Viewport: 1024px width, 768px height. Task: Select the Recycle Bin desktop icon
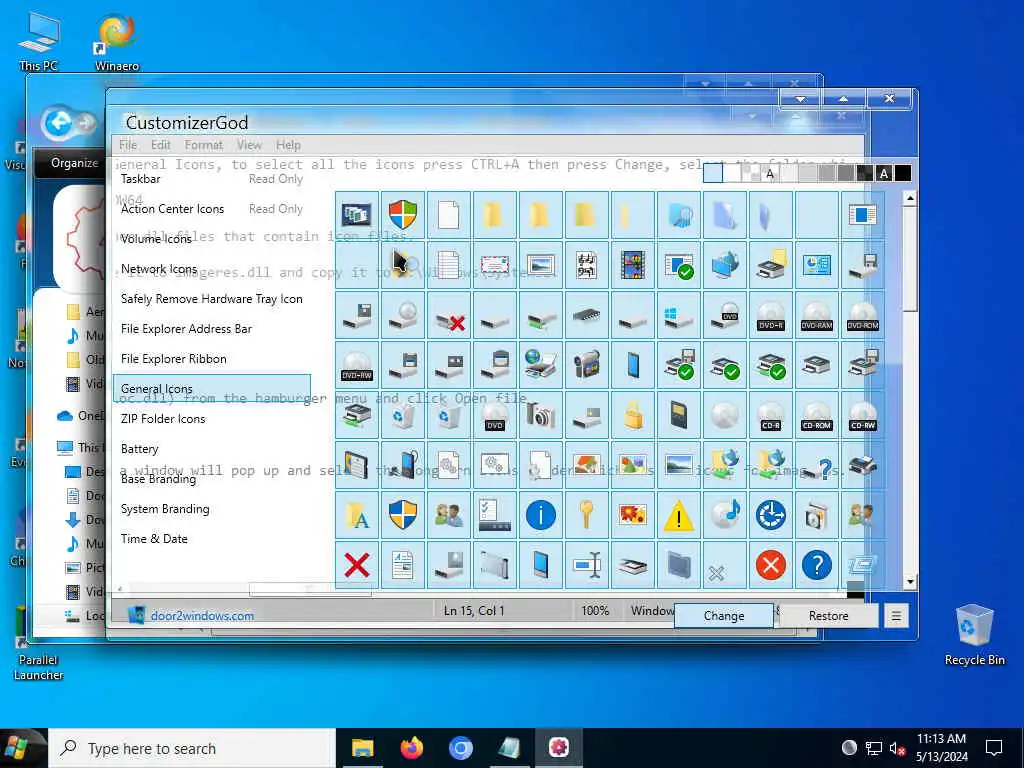(x=974, y=633)
